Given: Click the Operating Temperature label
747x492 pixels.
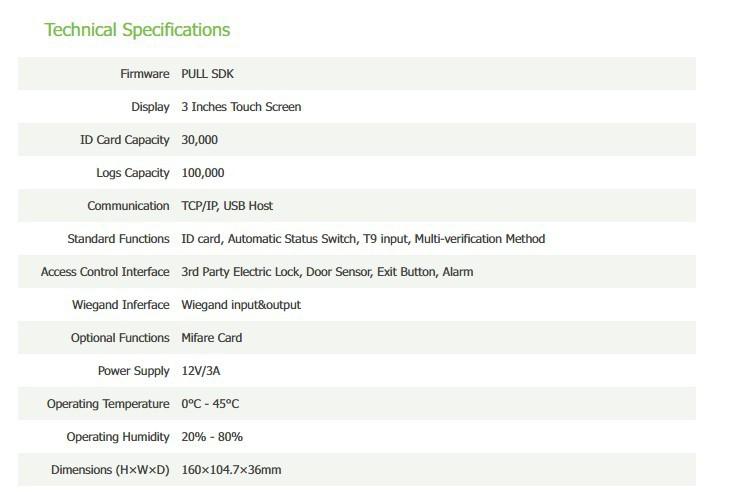Looking at the screenshot, I should pos(108,404).
